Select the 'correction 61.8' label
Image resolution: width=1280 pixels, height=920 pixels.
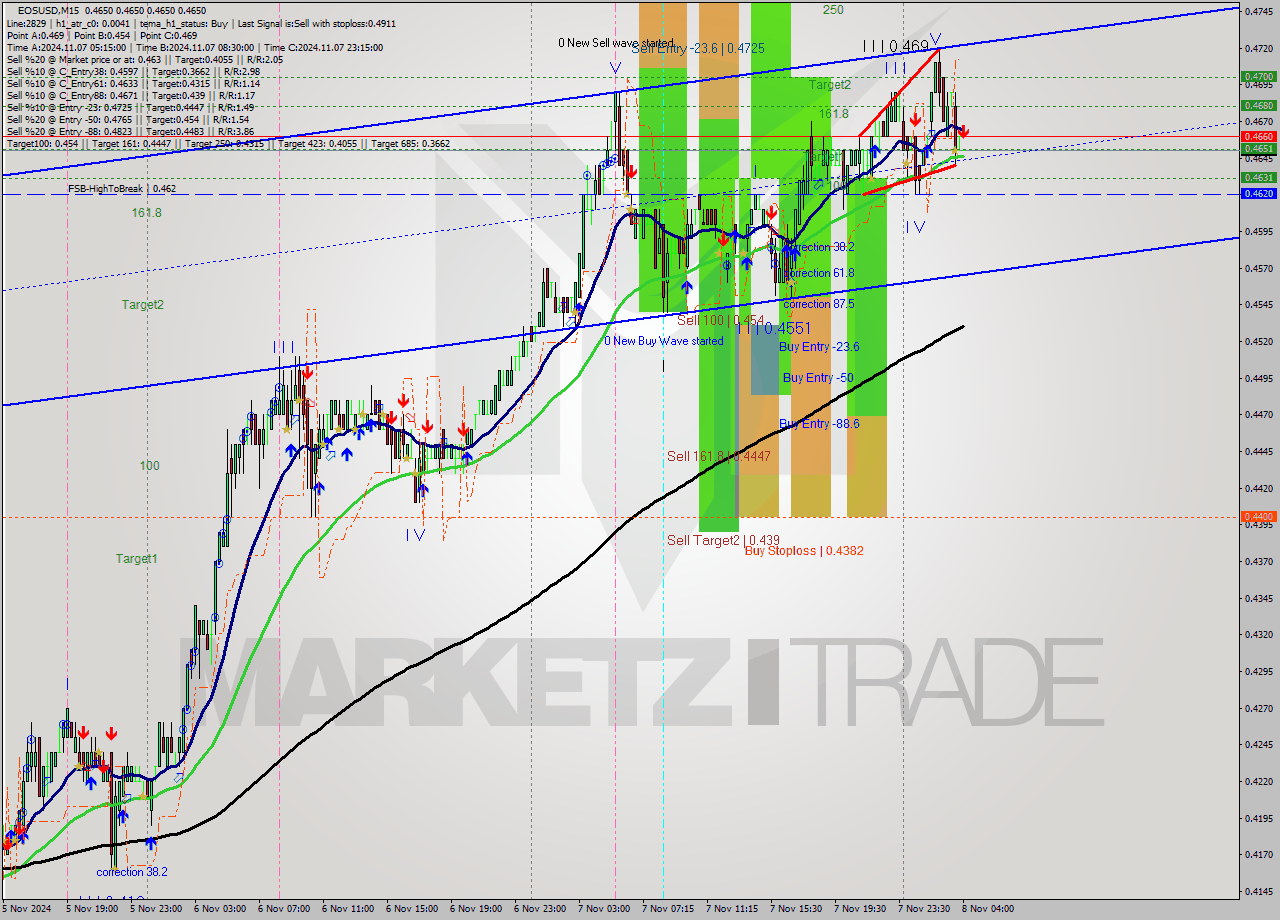(820, 273)
